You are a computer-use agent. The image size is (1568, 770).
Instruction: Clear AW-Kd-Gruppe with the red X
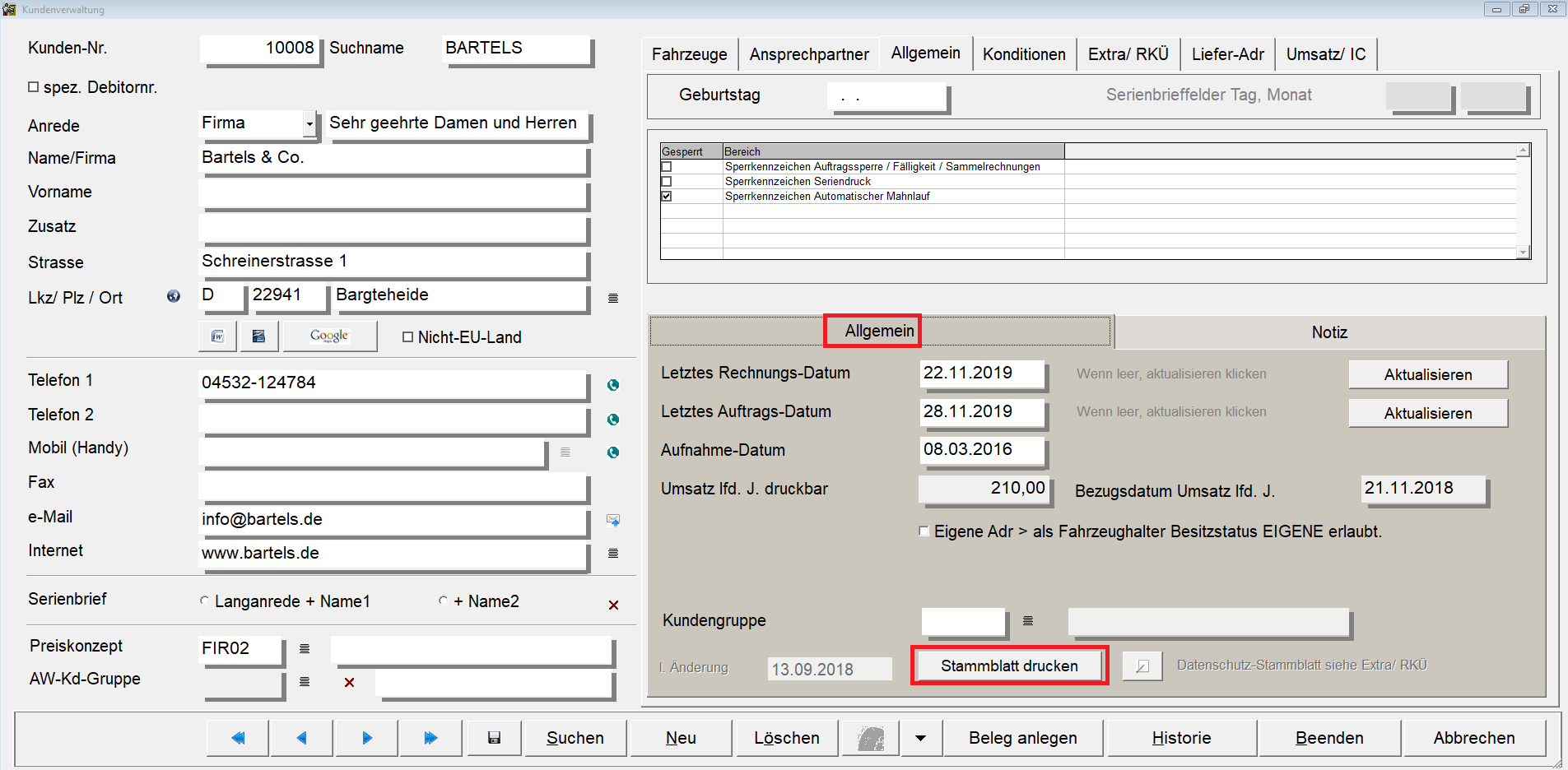350,682
